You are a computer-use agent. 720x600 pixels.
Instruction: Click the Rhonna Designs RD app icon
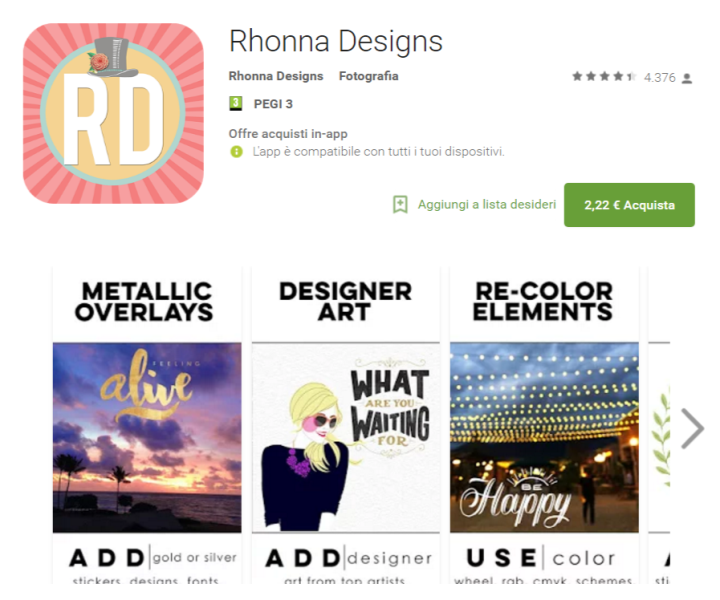[113, 113]
